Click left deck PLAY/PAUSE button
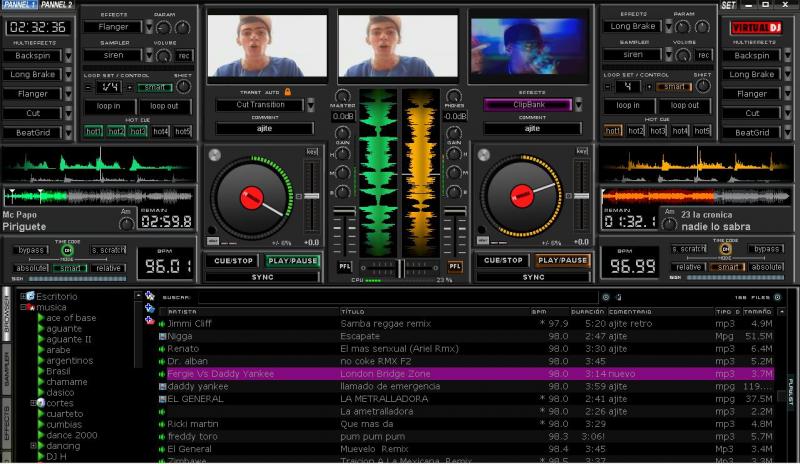 pos(293,261)
